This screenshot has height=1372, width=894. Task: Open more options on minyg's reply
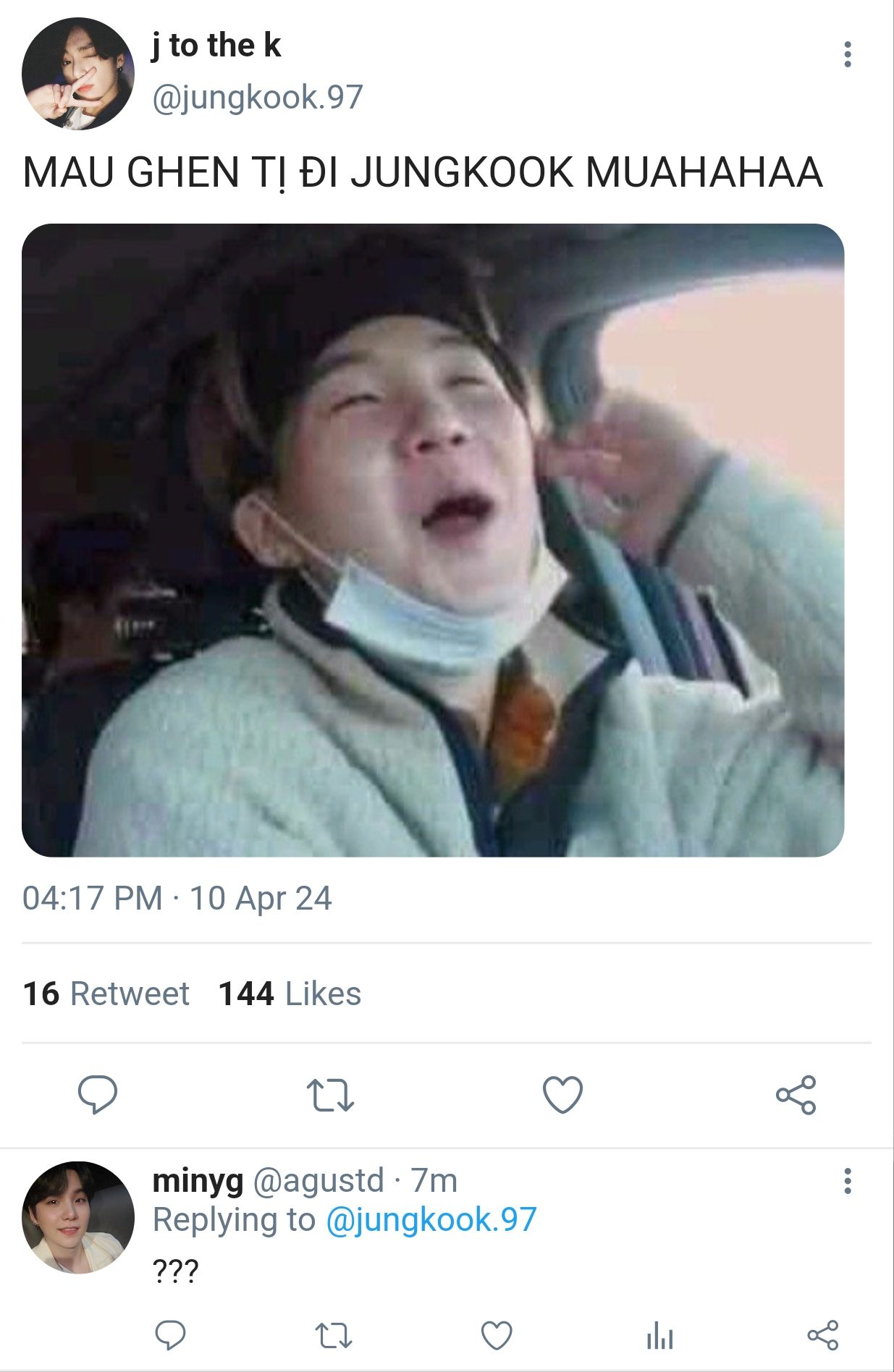tap(847, 1182)
